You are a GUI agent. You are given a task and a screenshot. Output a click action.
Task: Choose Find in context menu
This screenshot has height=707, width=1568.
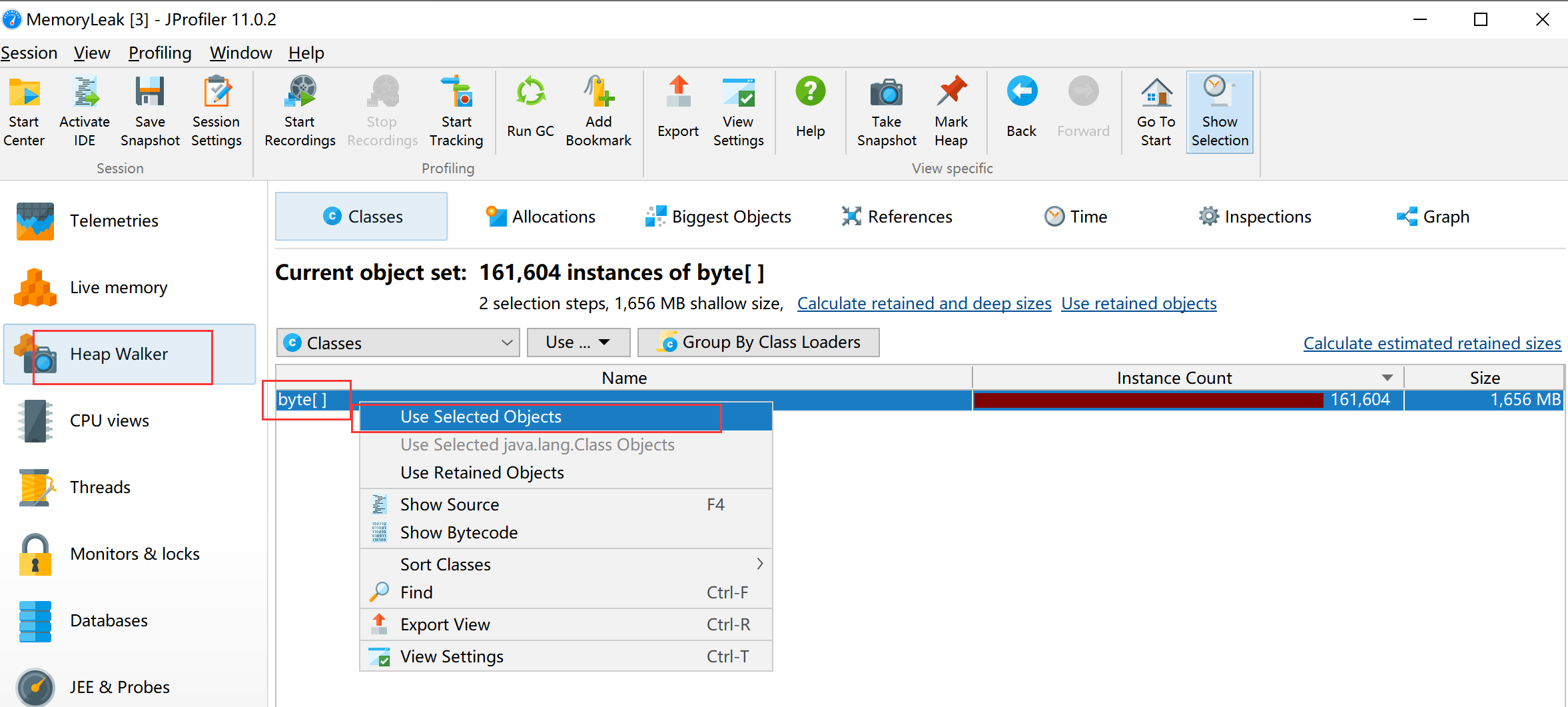[566, 592]
